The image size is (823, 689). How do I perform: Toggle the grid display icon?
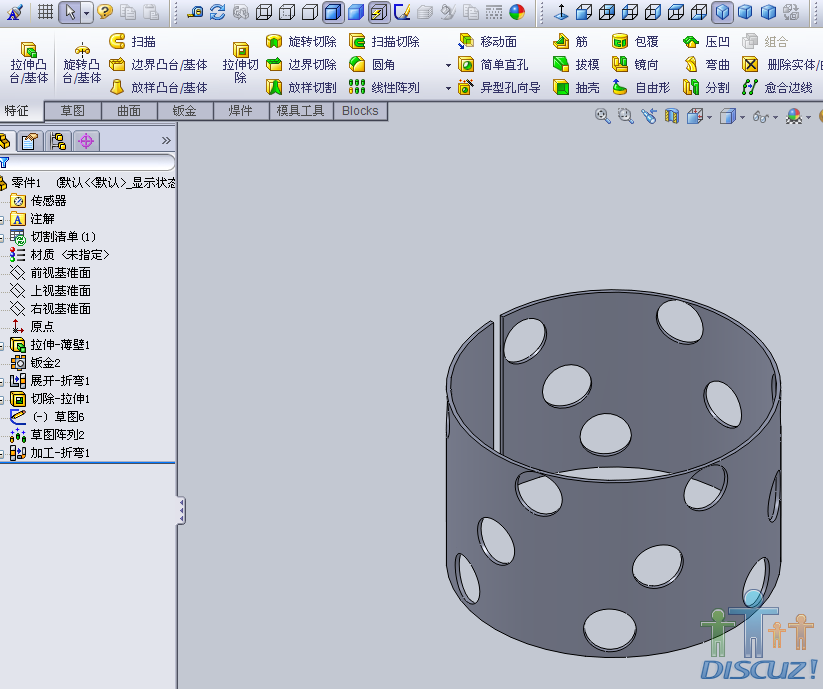(46, 12)
